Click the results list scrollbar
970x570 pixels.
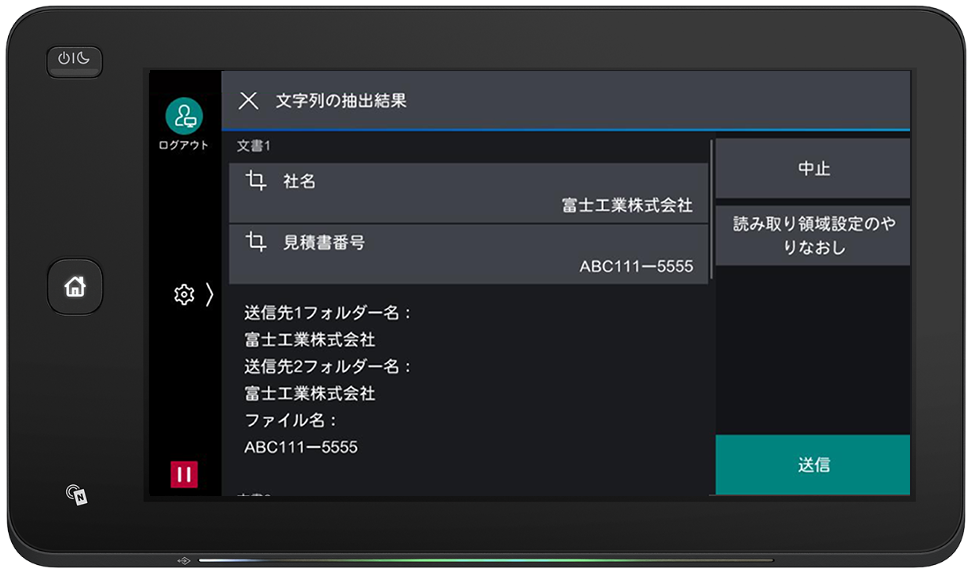[711, 209]
